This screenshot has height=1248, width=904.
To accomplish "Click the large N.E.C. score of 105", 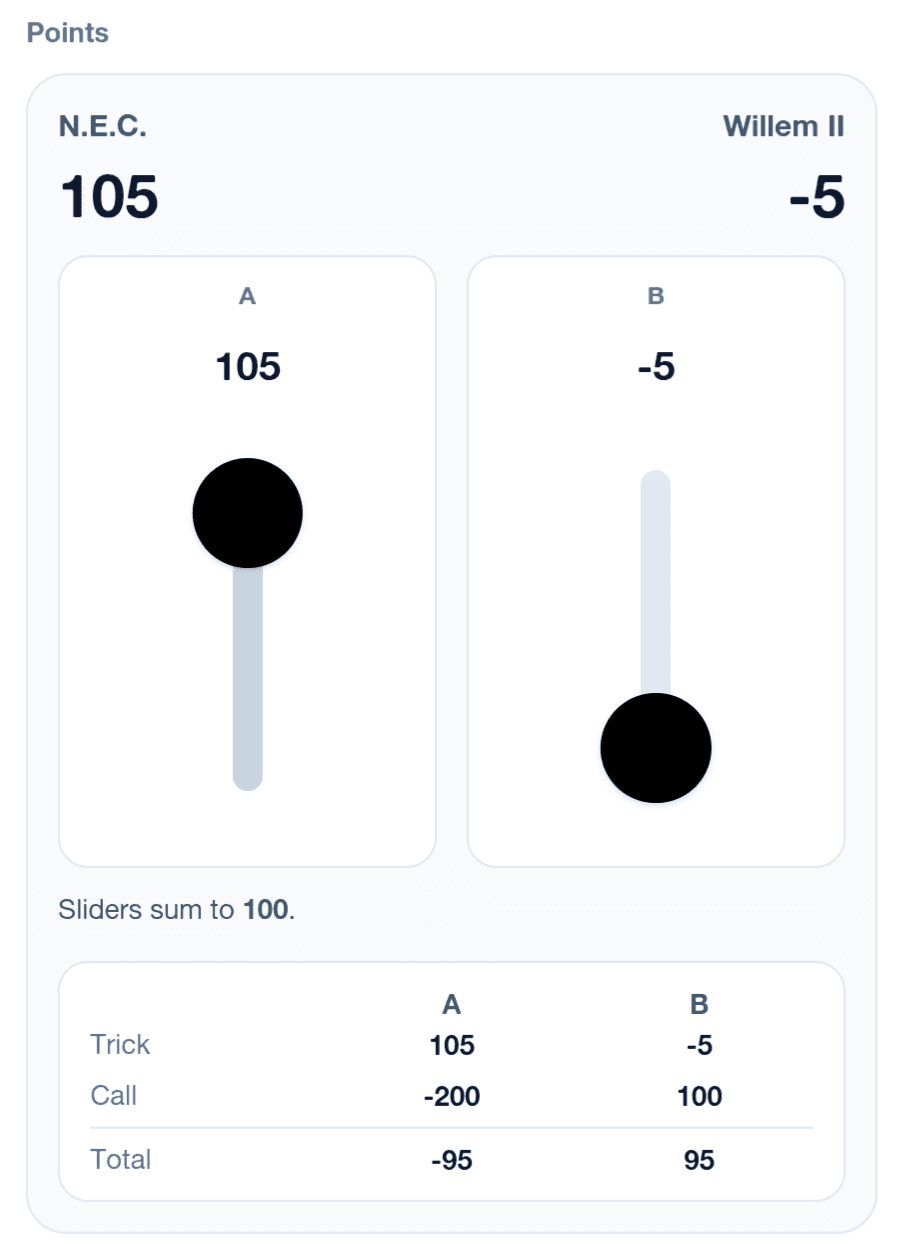I will (109, 196).
